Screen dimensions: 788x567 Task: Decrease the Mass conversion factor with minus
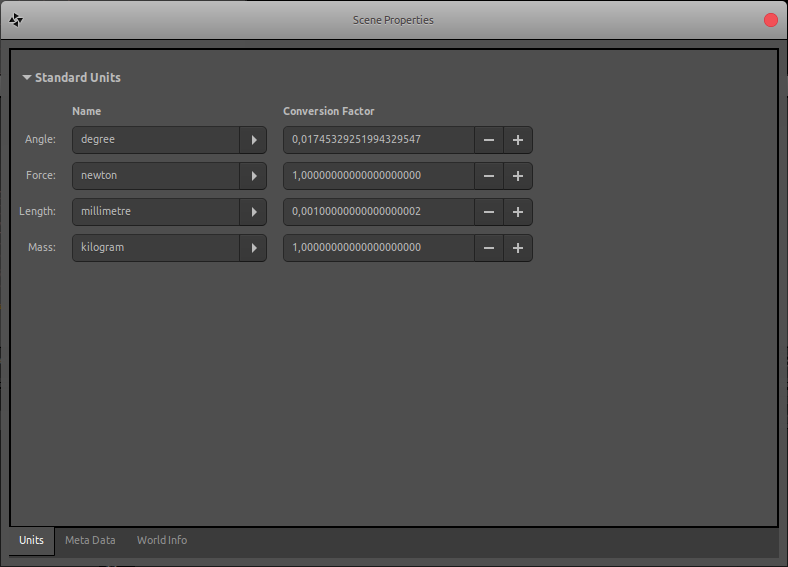click(x=489, y=248)
